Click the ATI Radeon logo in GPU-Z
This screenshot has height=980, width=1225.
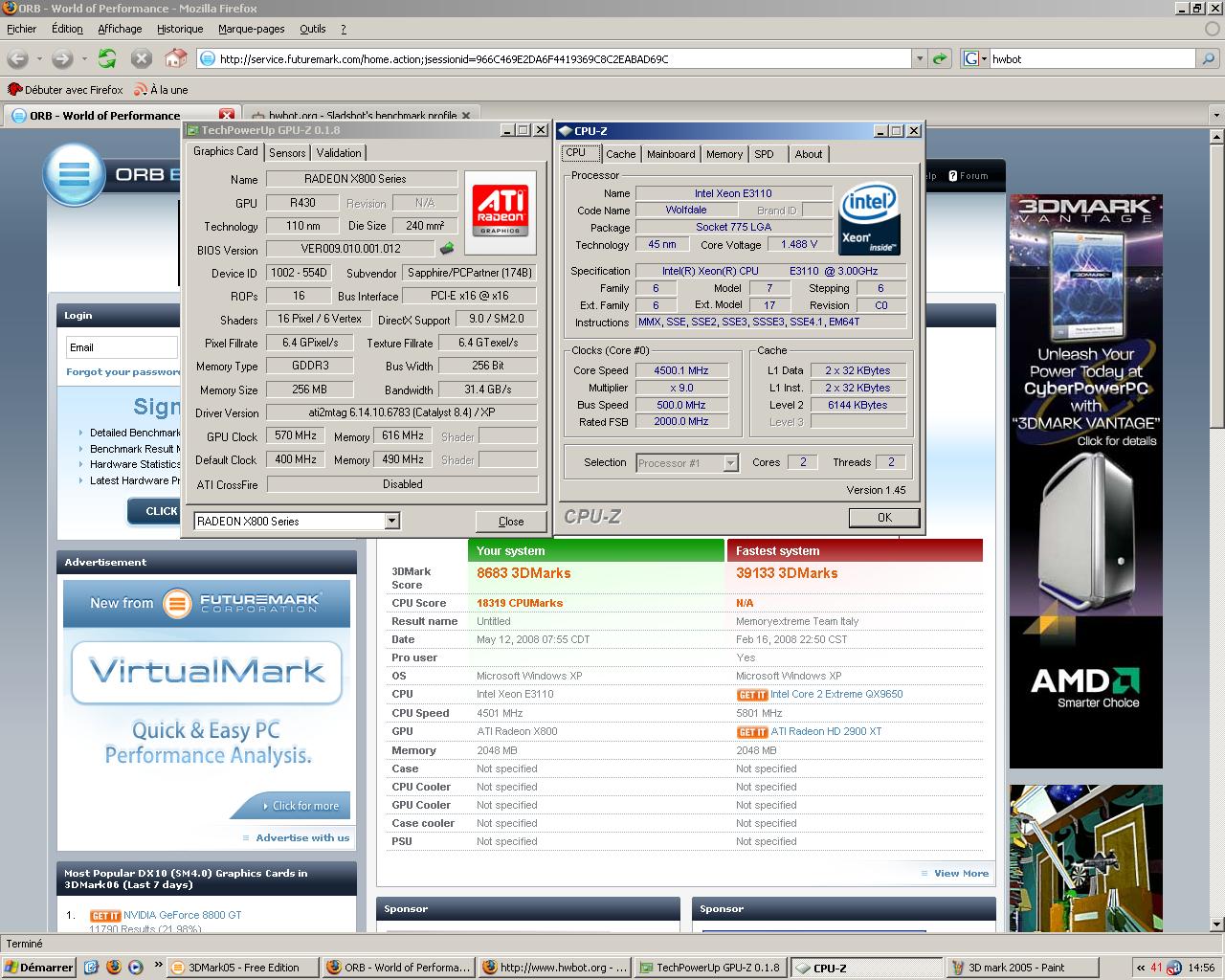(x=500, y=212)
